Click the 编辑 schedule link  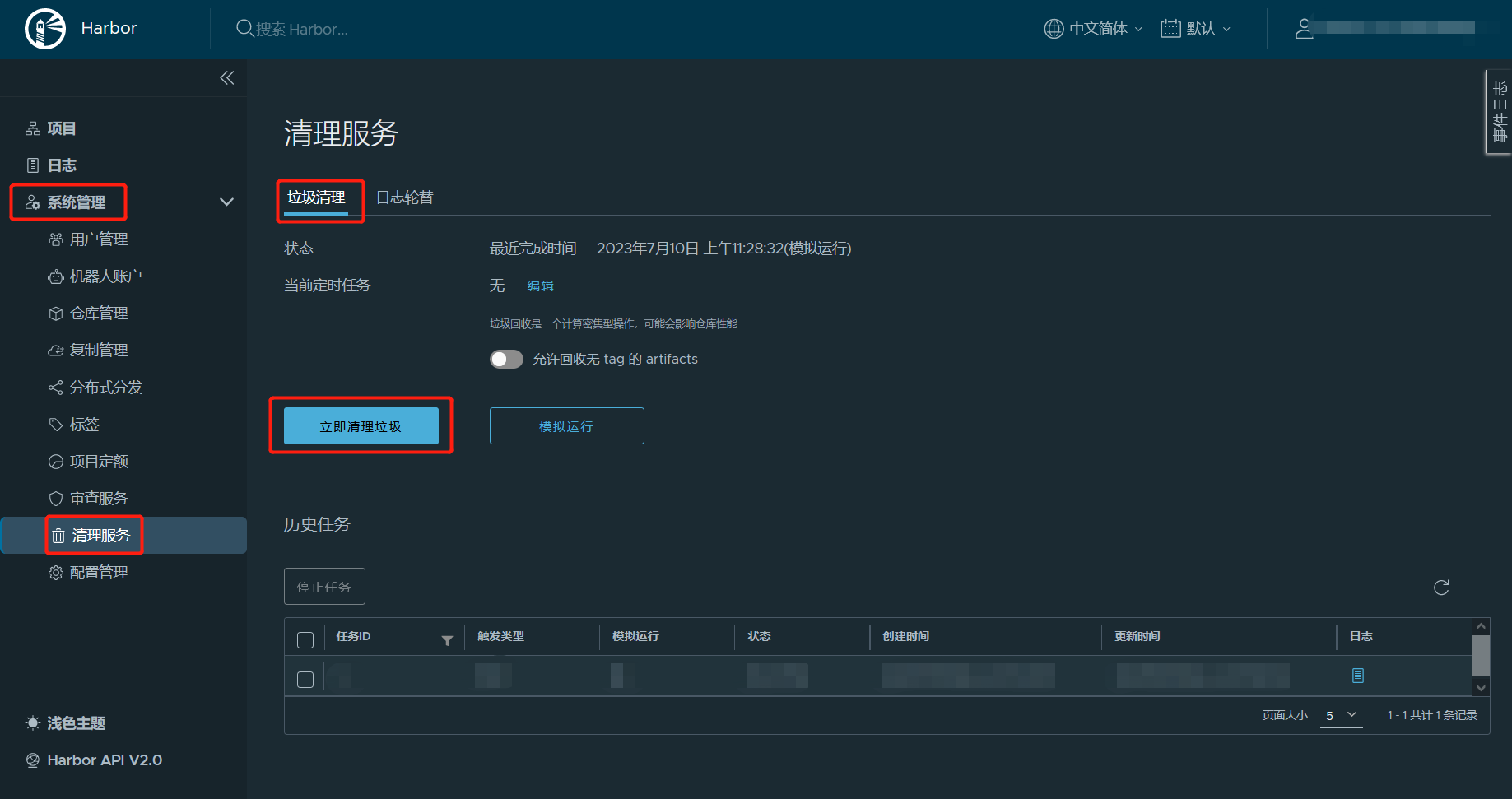point(541,286)
